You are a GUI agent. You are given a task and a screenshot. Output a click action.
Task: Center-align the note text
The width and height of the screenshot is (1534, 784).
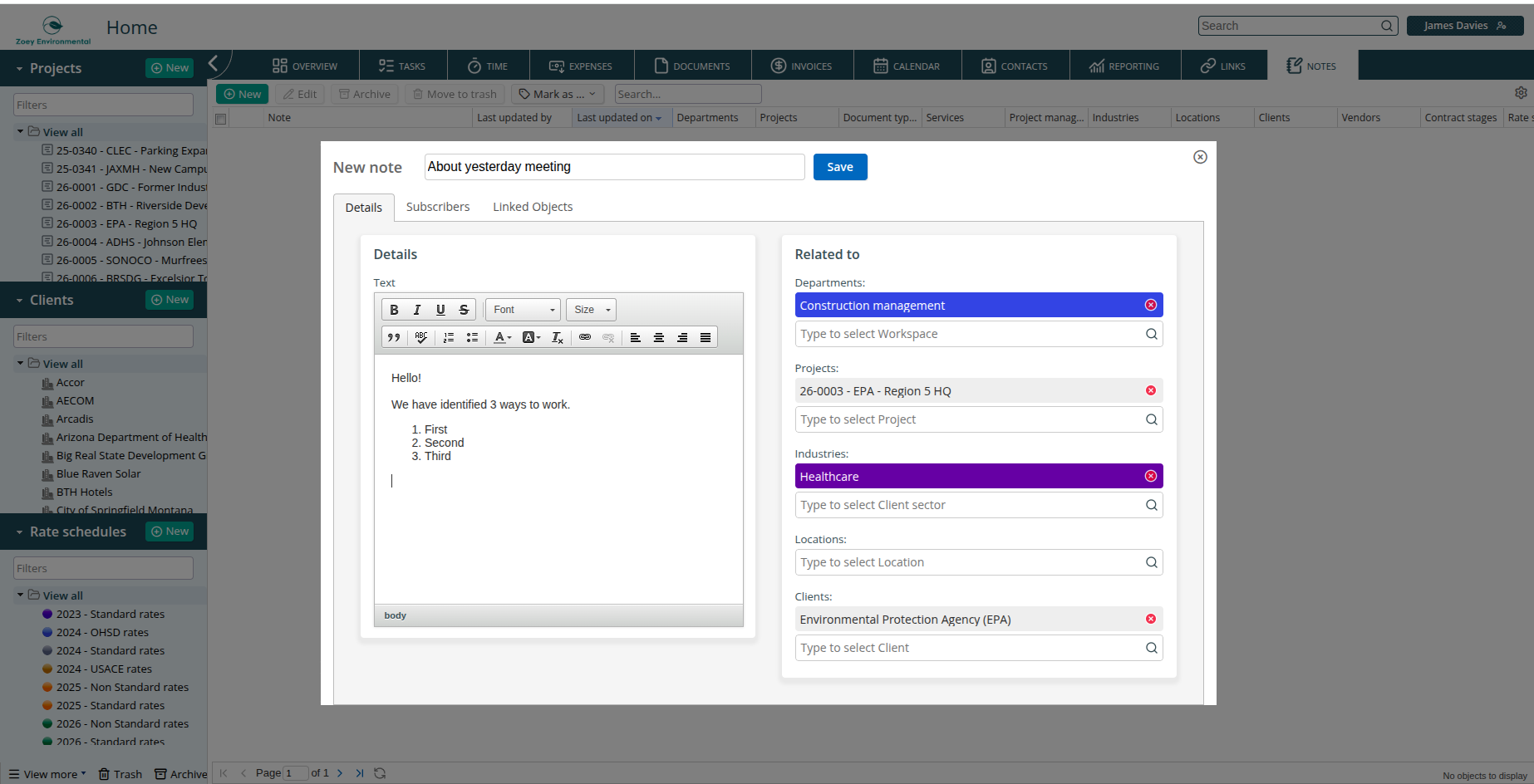point(659,337)
